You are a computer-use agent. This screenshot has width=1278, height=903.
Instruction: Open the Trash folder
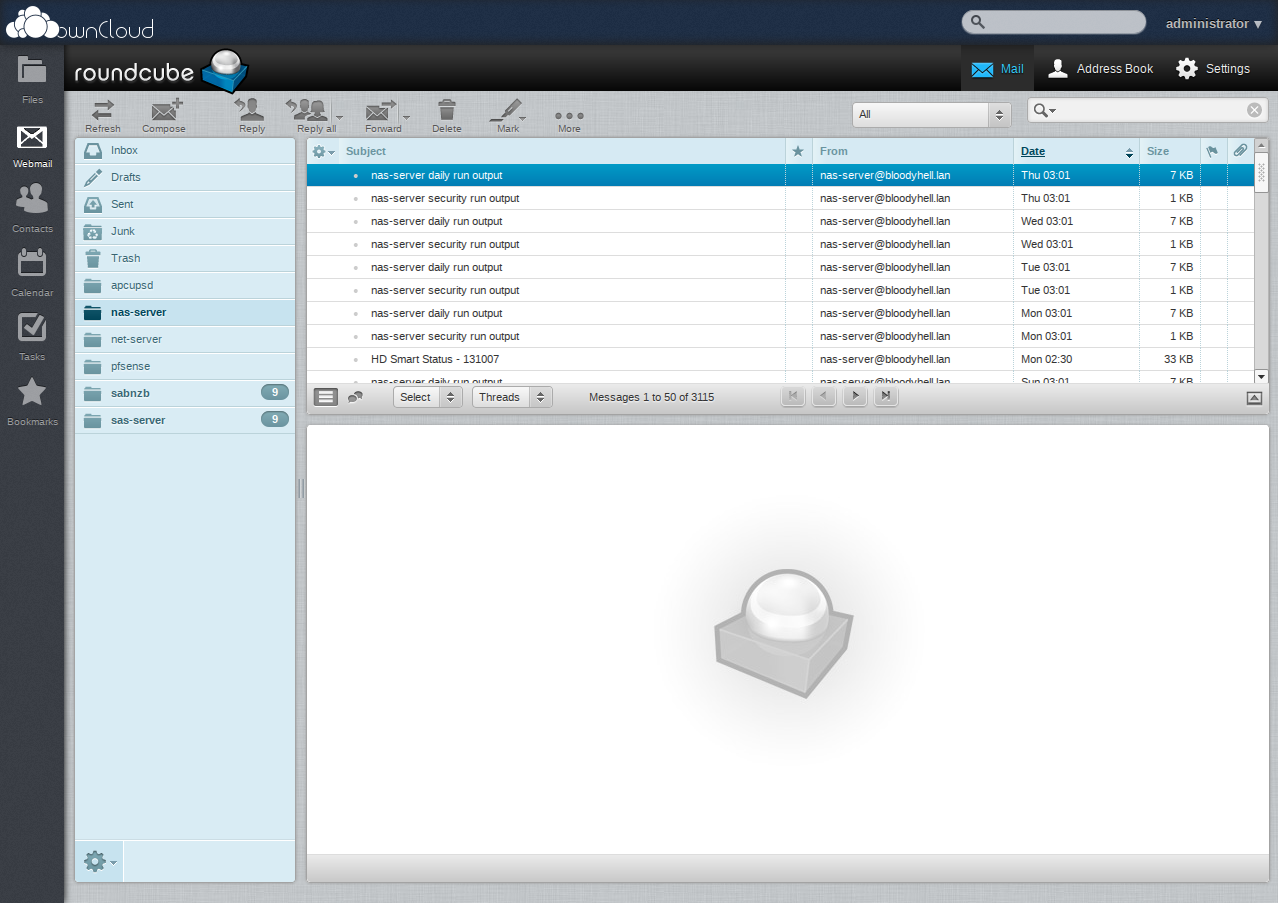click(x=185, y=258)
